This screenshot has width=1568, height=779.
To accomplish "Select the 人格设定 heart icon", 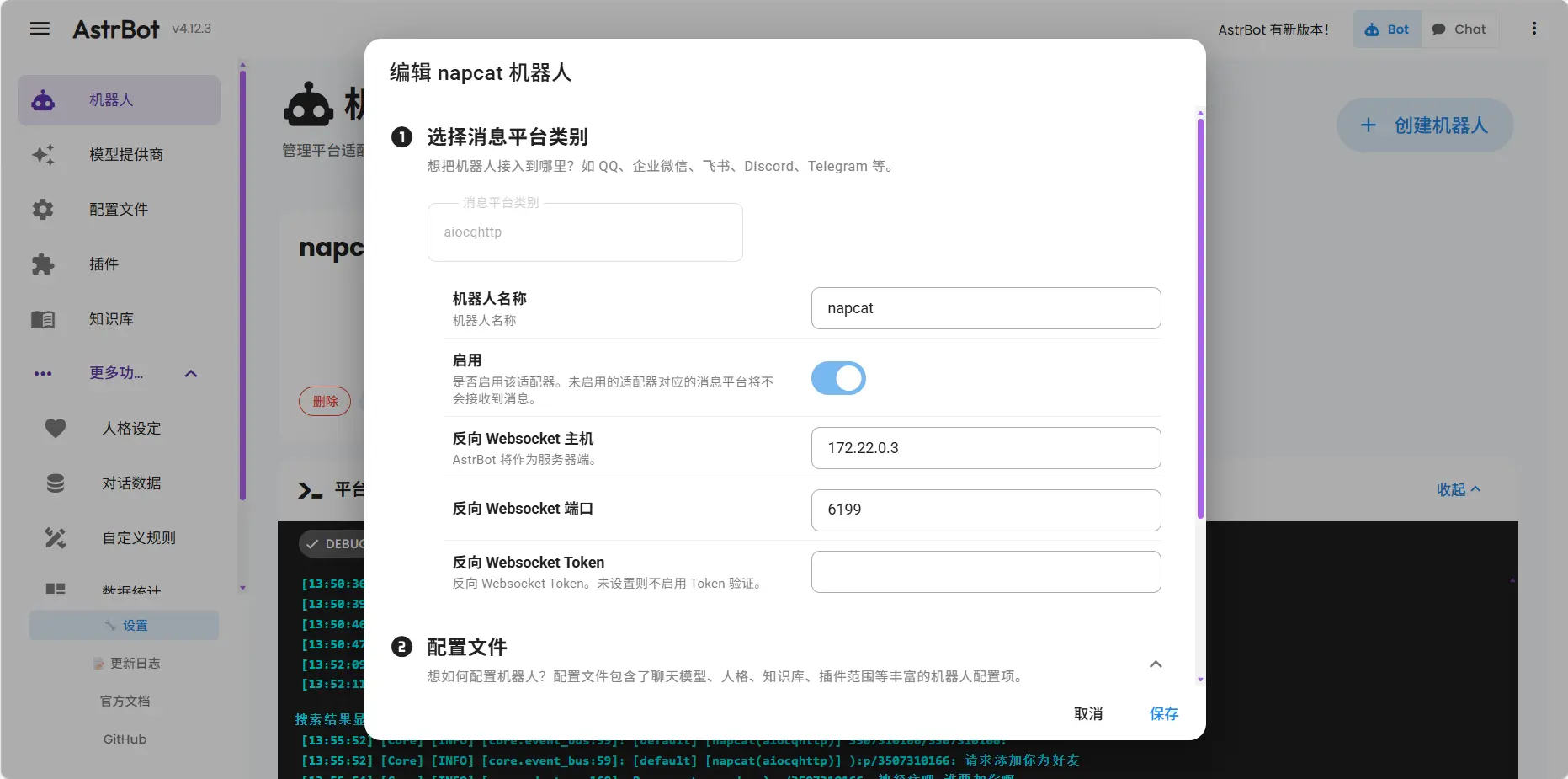I will (54, 428).
